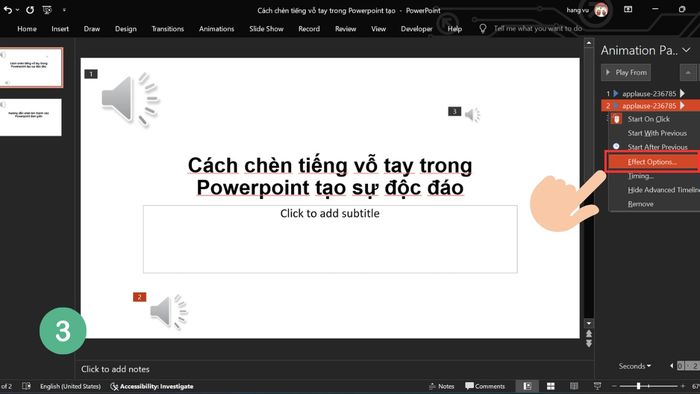Open Ribbon Display Options icon
The image size is (700, 394).
pyautogui.click(x=628, y=9)
